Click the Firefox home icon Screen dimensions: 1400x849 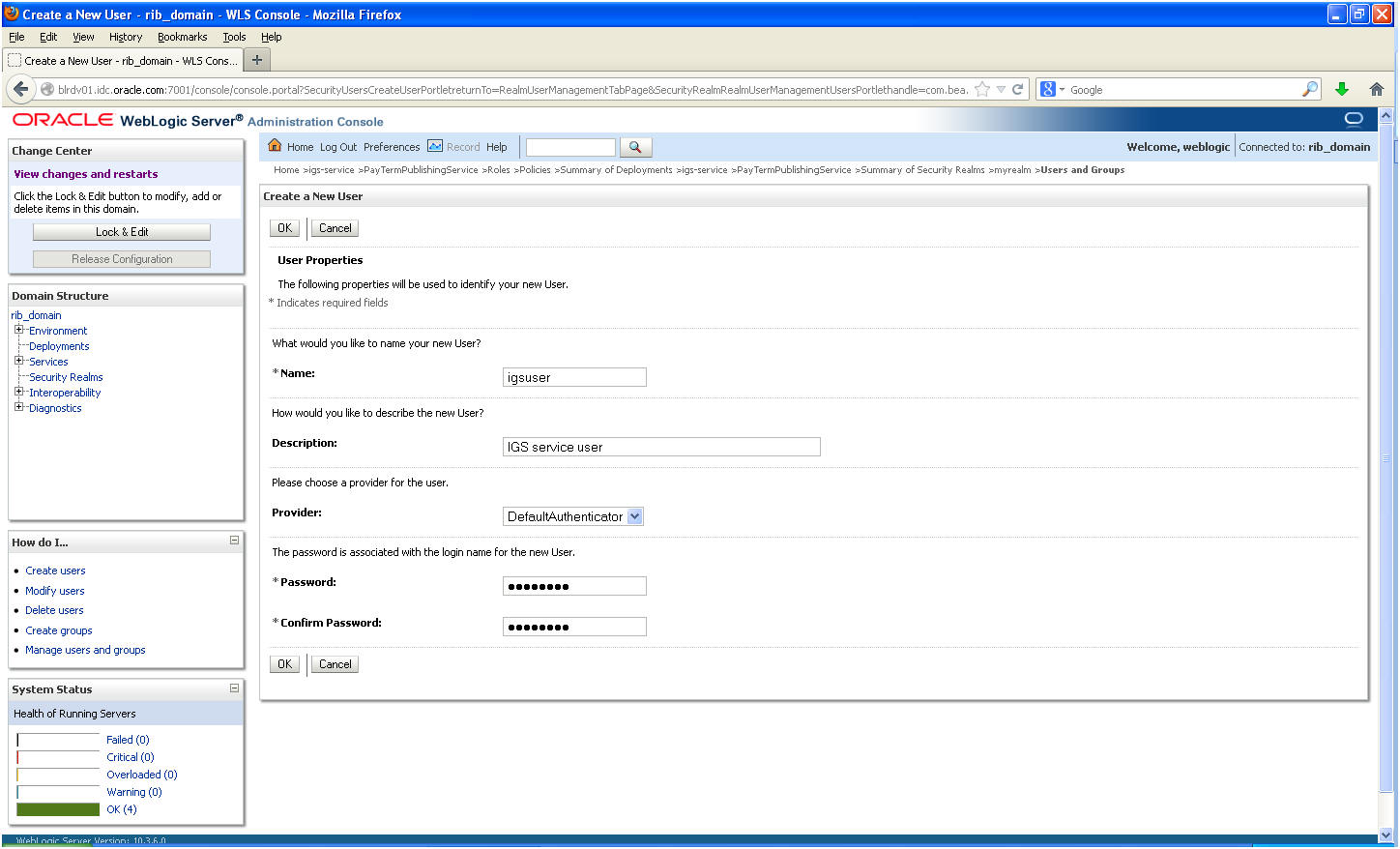1377,89
